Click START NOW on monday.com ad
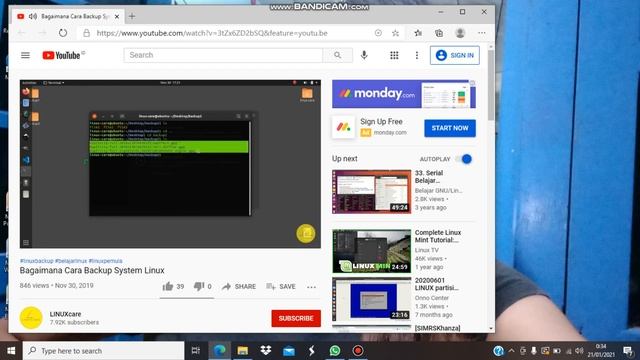This screenshot has height=360, width=640. [450, 128]
